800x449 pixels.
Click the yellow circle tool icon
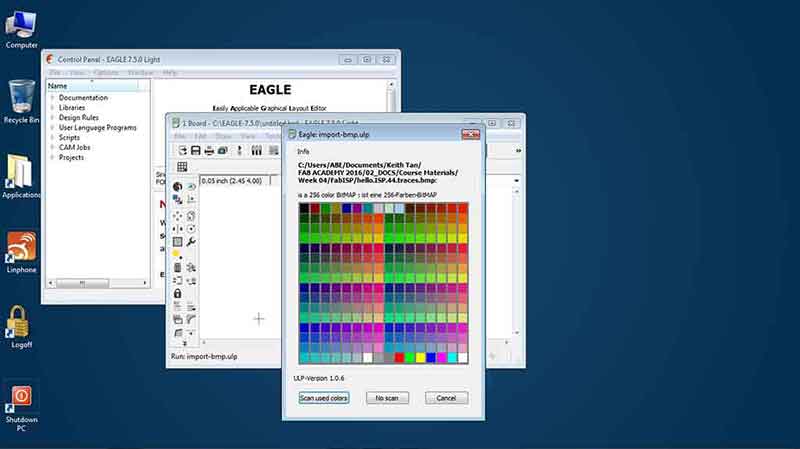tap(177, 254)
